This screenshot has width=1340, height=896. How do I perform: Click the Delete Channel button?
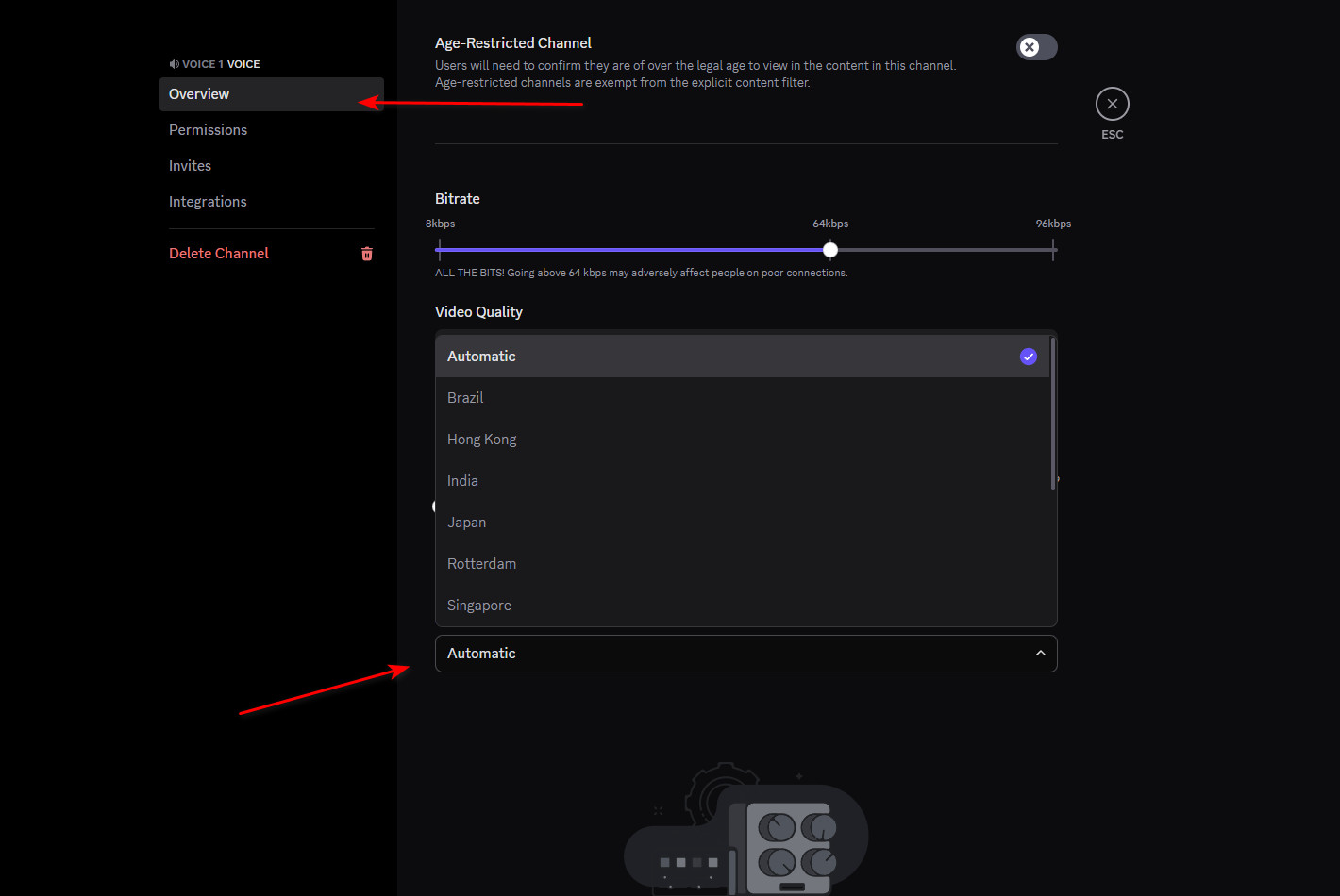click(219, 254)
